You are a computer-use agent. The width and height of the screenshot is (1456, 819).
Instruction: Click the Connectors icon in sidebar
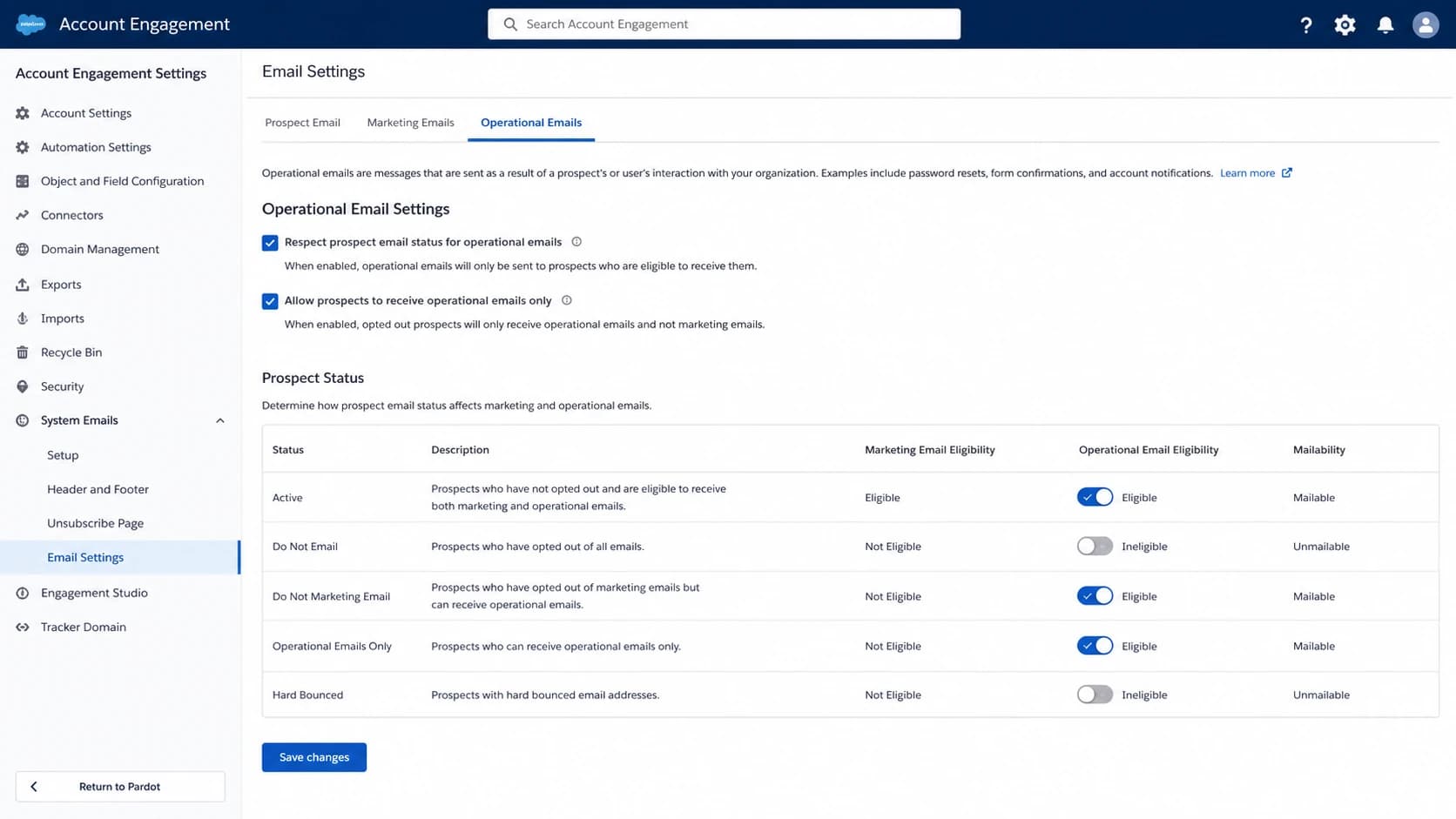(23, 215)
